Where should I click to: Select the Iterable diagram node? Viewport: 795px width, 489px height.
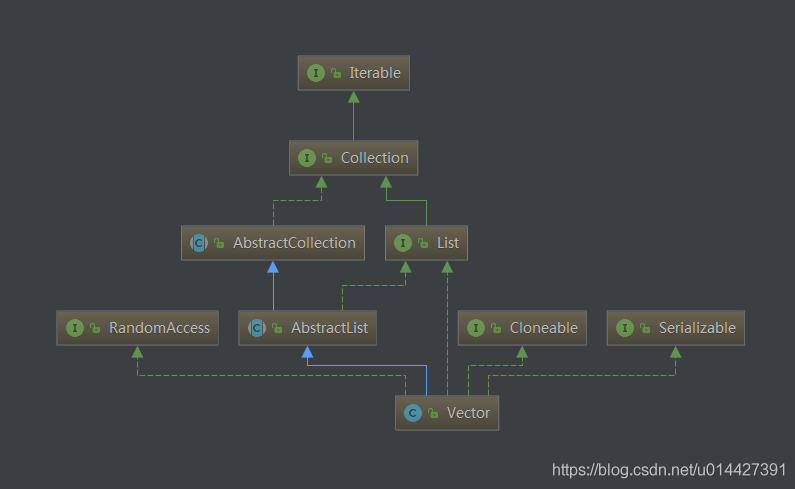(354, 73)
